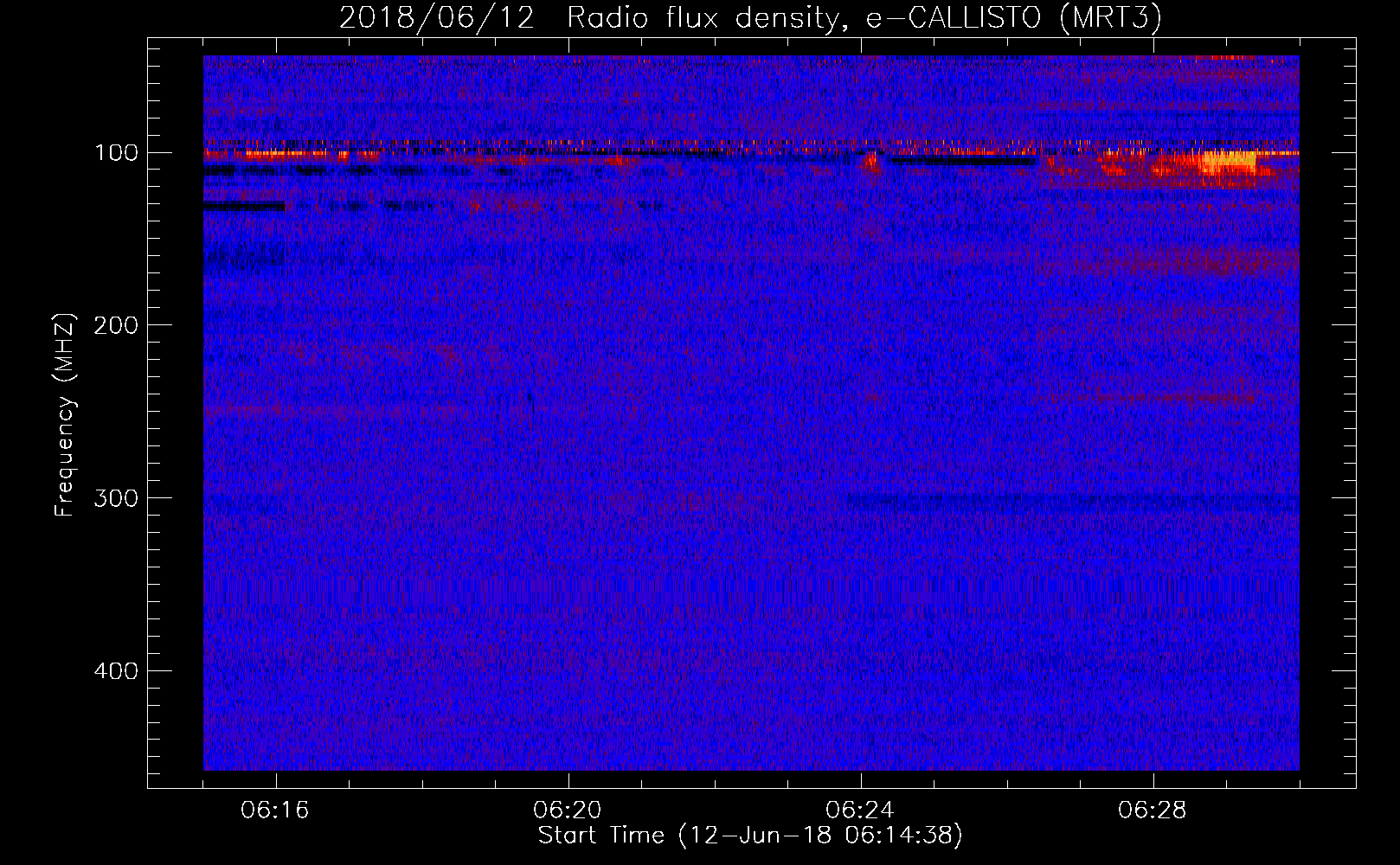The height and width of the screenshot is (865, 1400).
Task: Select the 'Frequency (MHZ)' axis label
Action: (x=65, y=415)
